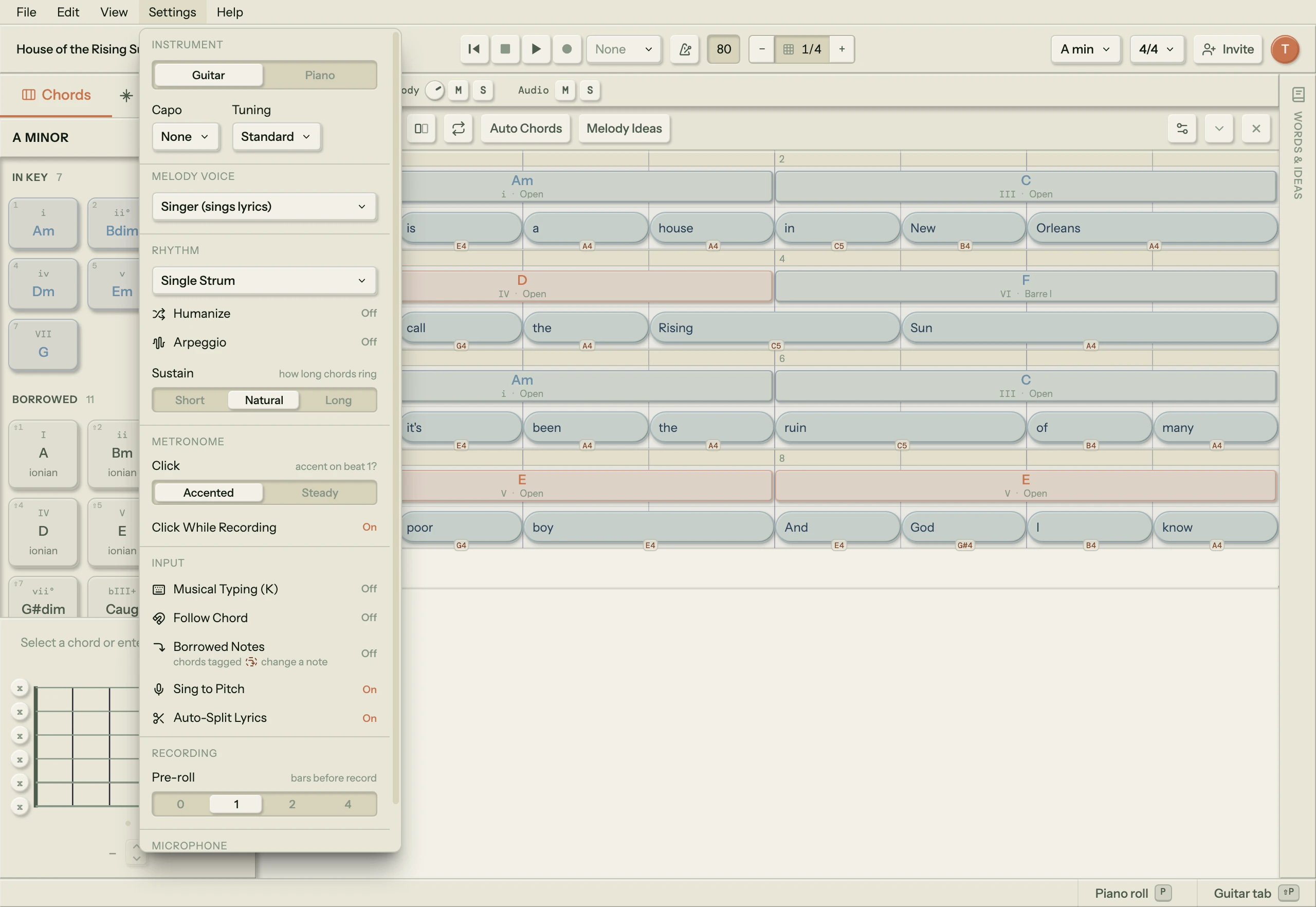The image size is (1316, 907).
Task: Turn off Click While Recording
Action: click(264, 528)
